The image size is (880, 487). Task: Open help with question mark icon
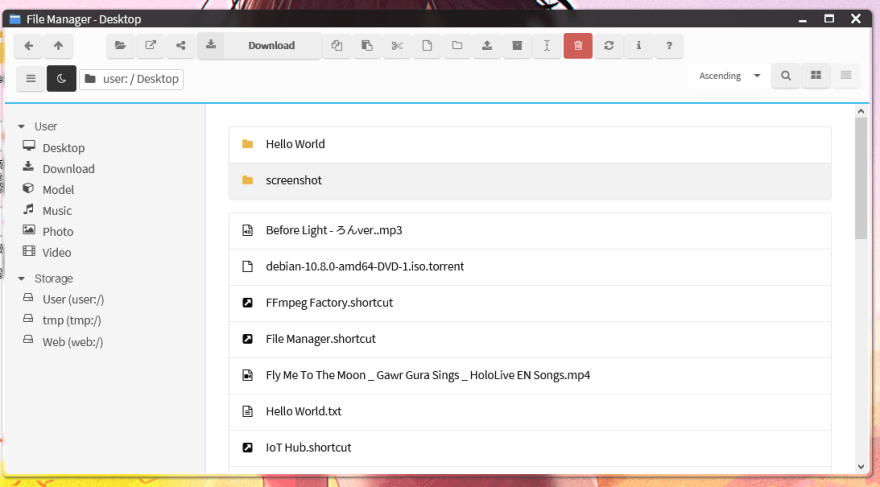tap(669, 45)
